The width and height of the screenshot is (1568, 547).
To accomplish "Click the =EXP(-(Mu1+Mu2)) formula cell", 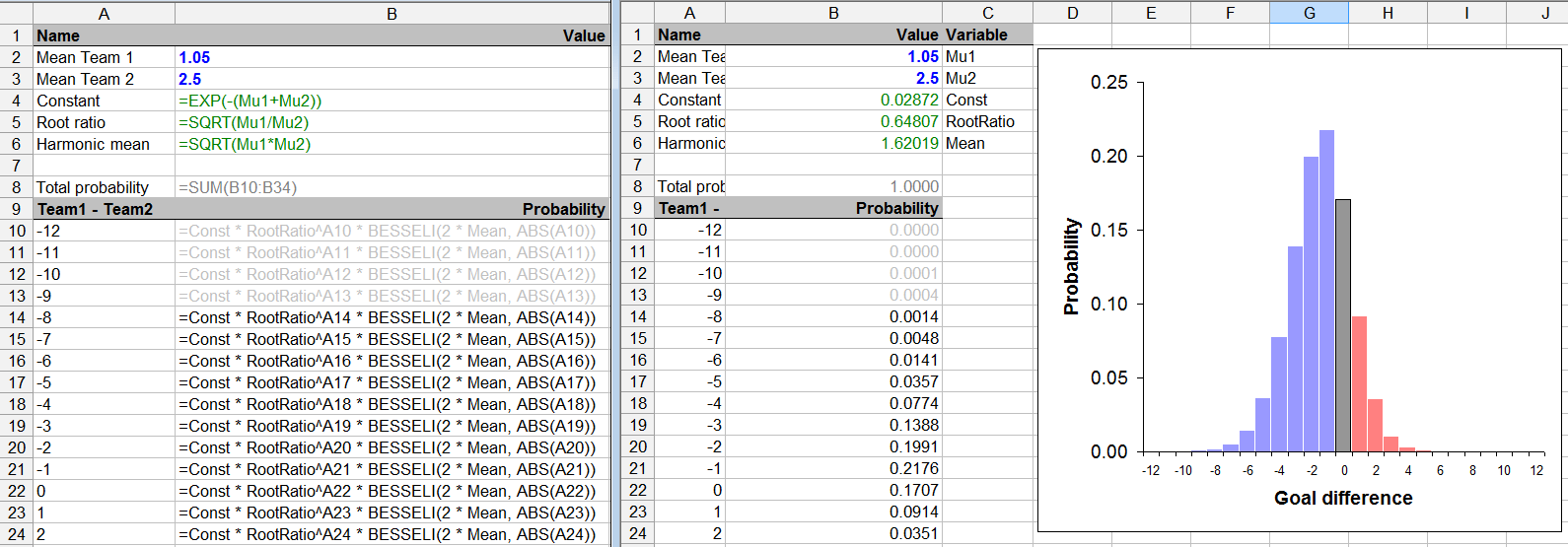I will pyautogui.click(x=392, y=101).
